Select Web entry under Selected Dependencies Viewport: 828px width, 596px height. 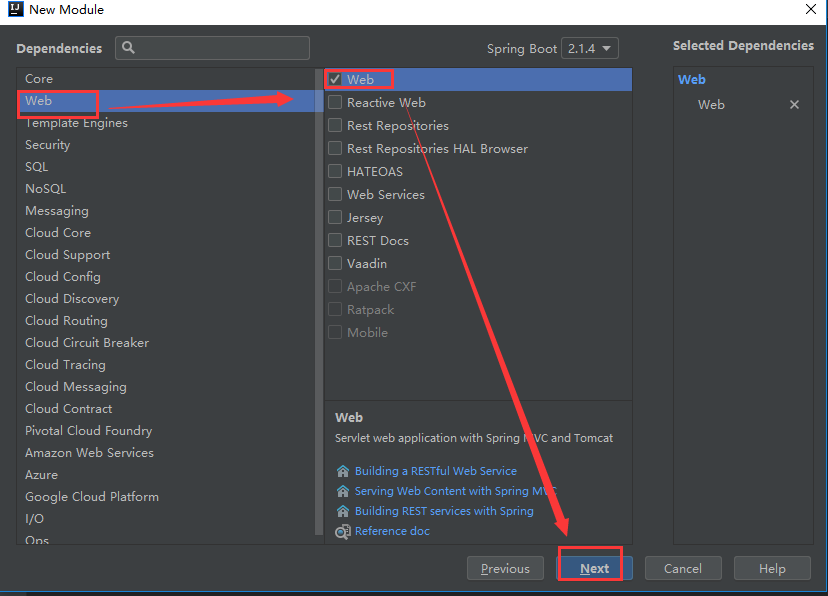click(711, 105)
